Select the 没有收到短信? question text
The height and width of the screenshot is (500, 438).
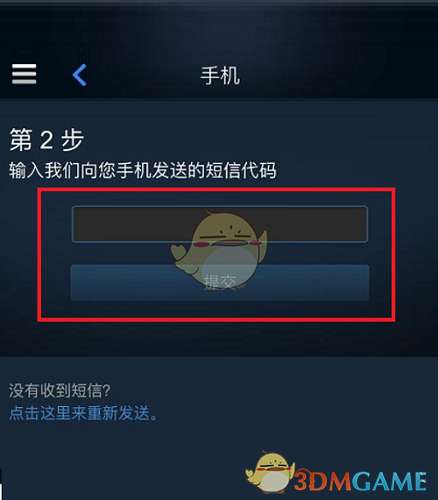60,391
